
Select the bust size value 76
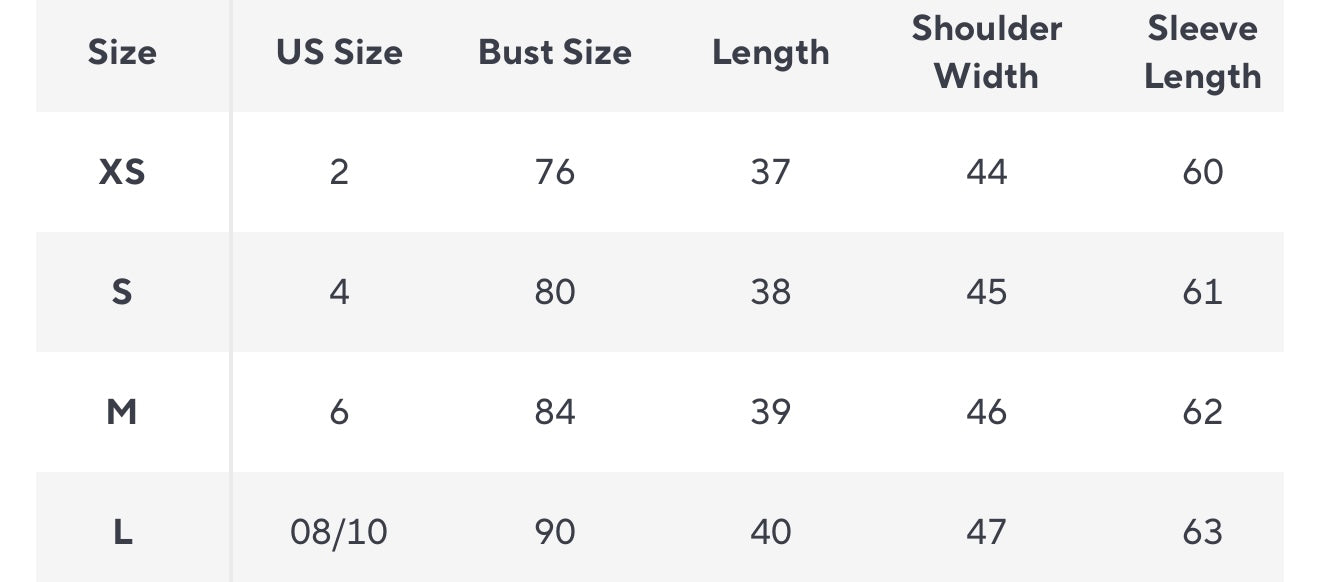[x=555, y=172]
